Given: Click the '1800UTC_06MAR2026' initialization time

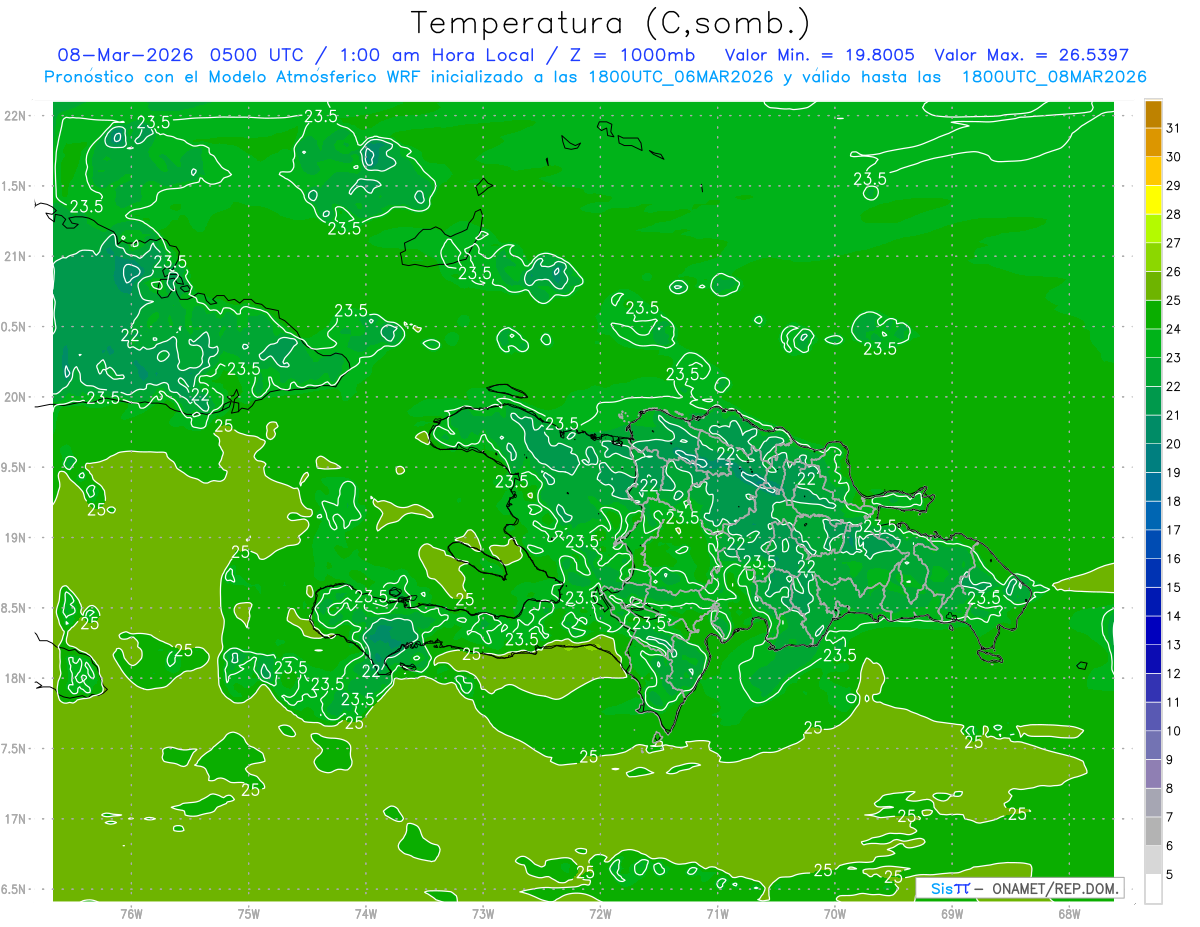Looking at the screenshot, I should (x=679, y=77).
